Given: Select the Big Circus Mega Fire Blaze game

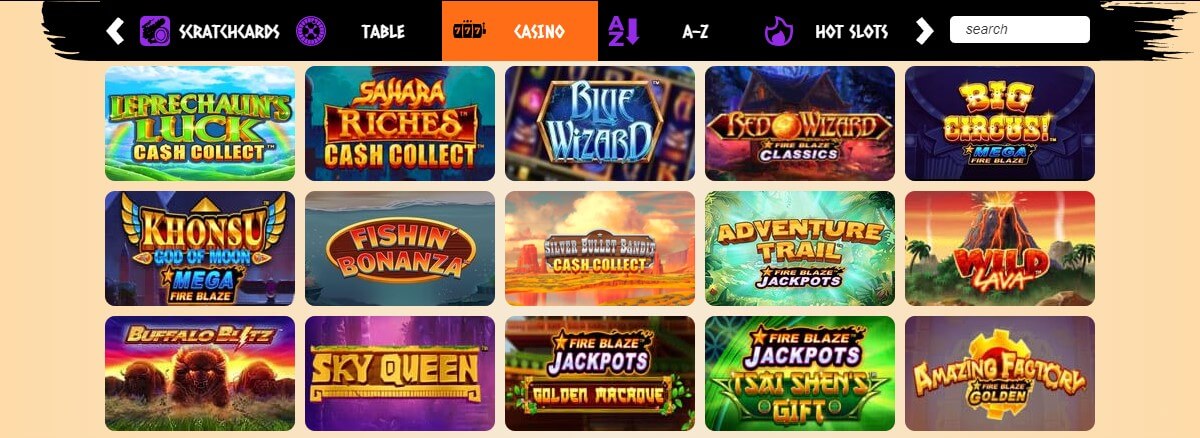Looking at the screenshot, I should pos(1000,123).
